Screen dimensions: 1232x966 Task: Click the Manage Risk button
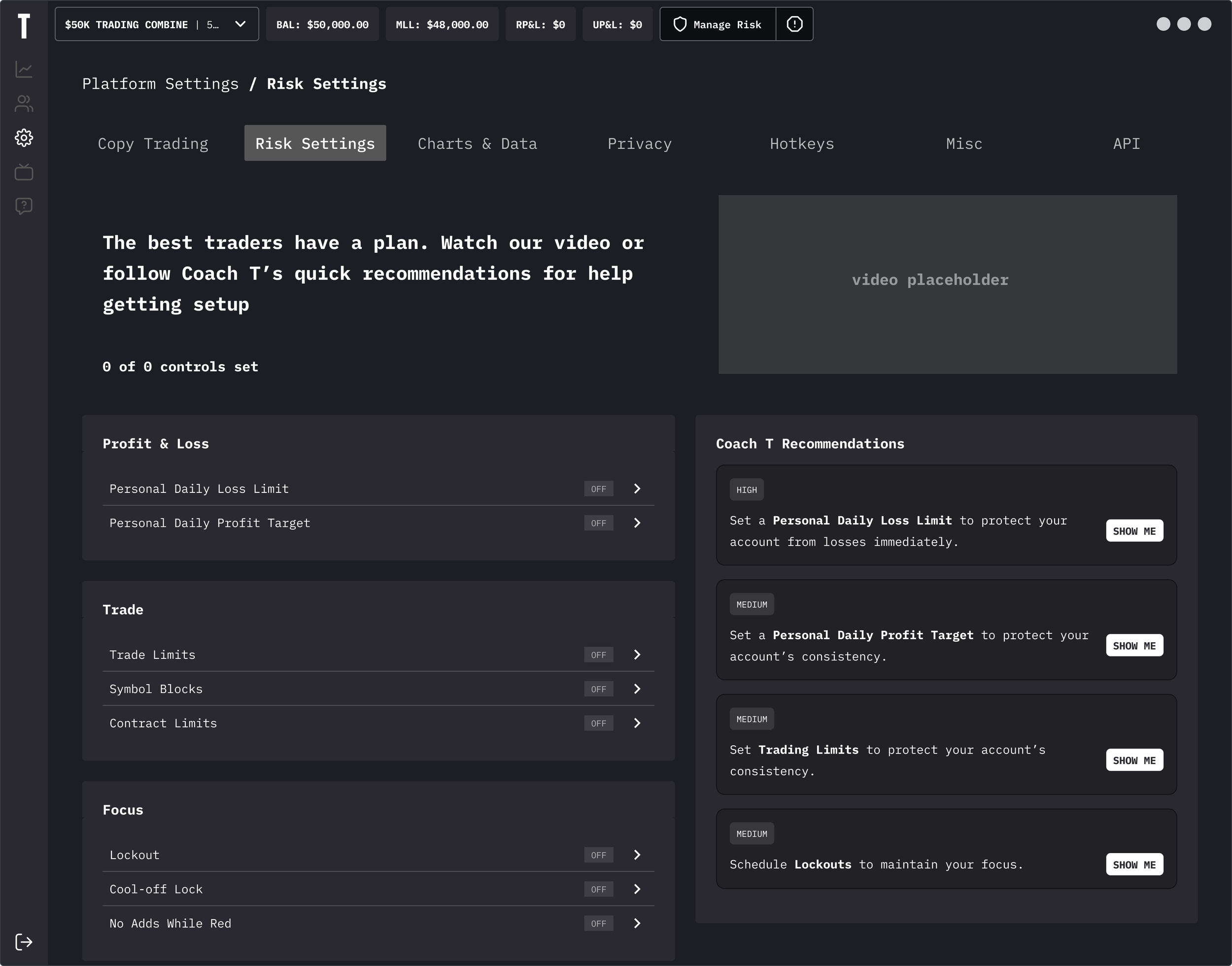click(x=718, y=24)
